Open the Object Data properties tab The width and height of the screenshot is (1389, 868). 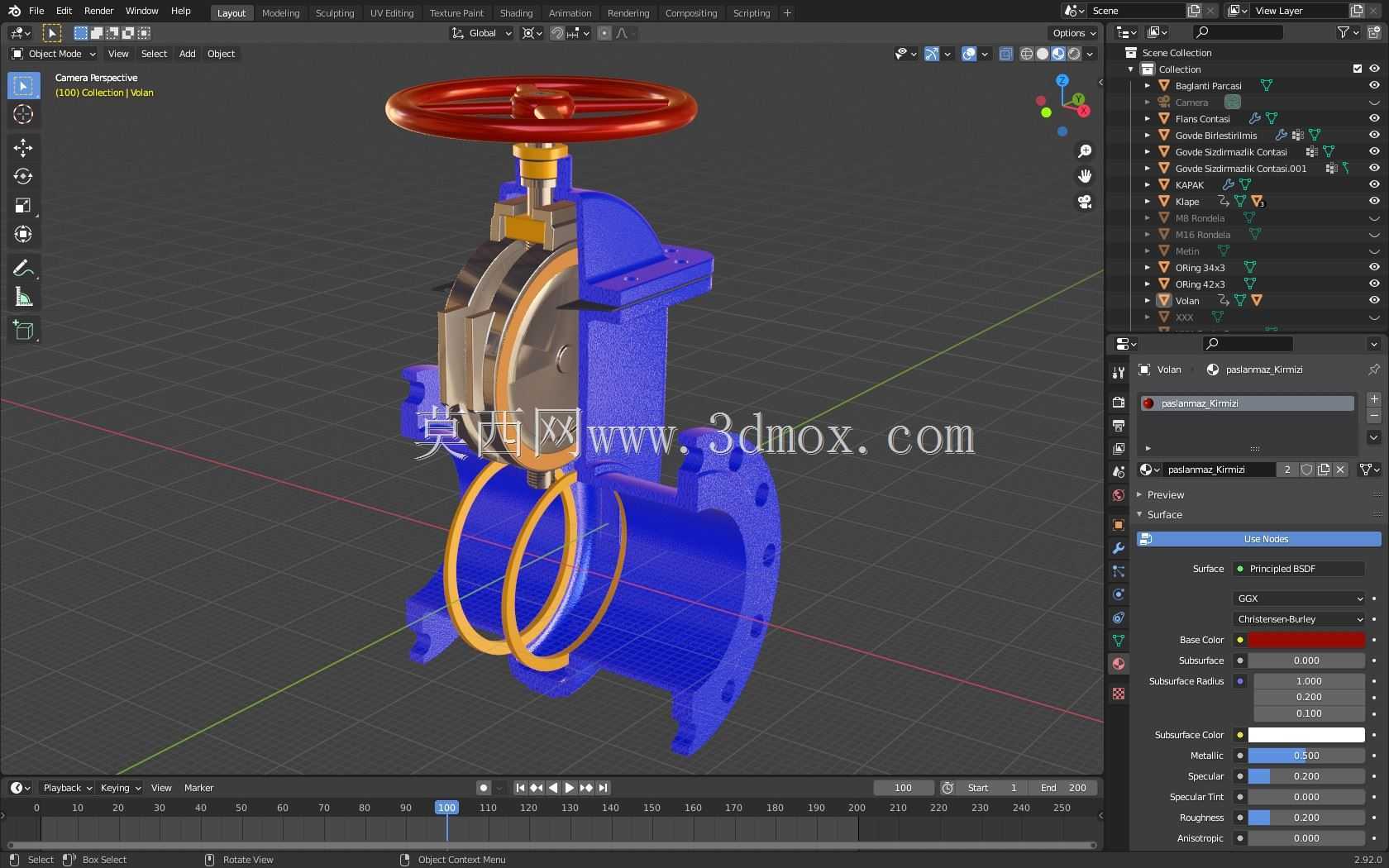click(1119, 641)
